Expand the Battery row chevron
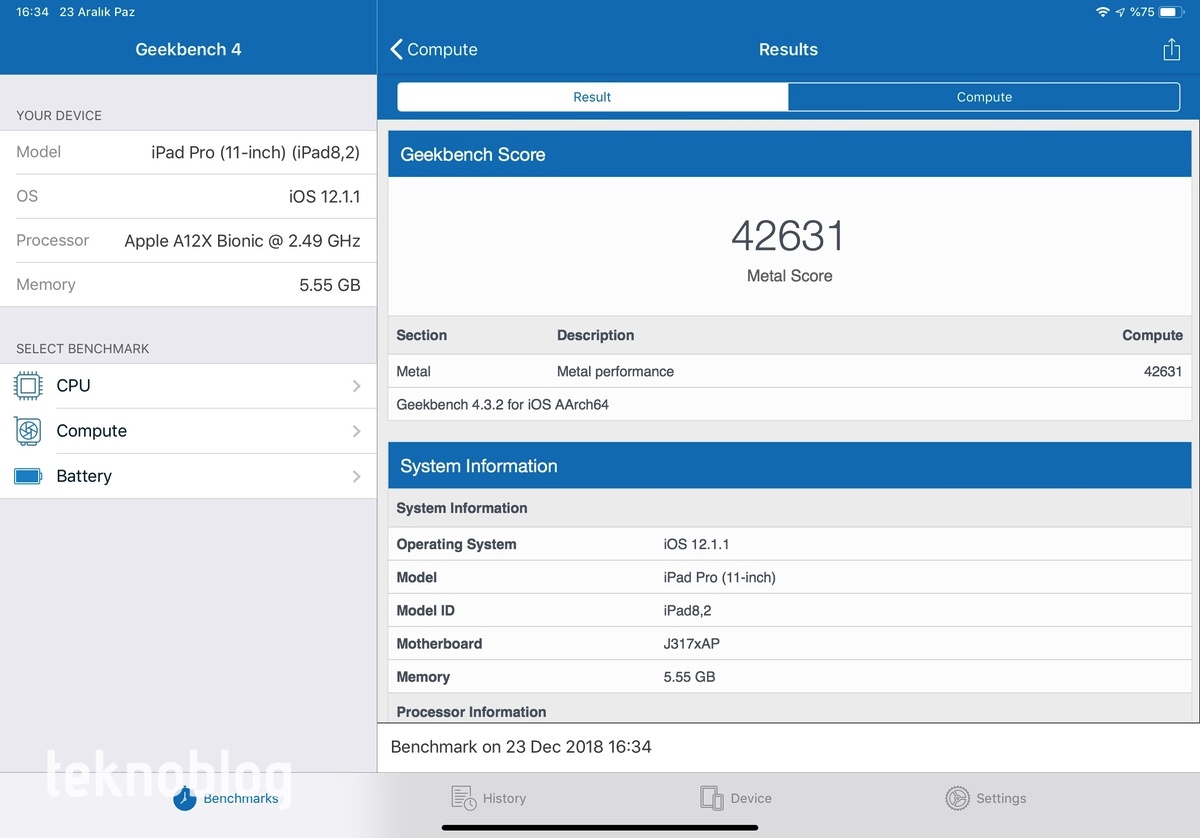This screenshot has height=838, width=1200. 356,477
